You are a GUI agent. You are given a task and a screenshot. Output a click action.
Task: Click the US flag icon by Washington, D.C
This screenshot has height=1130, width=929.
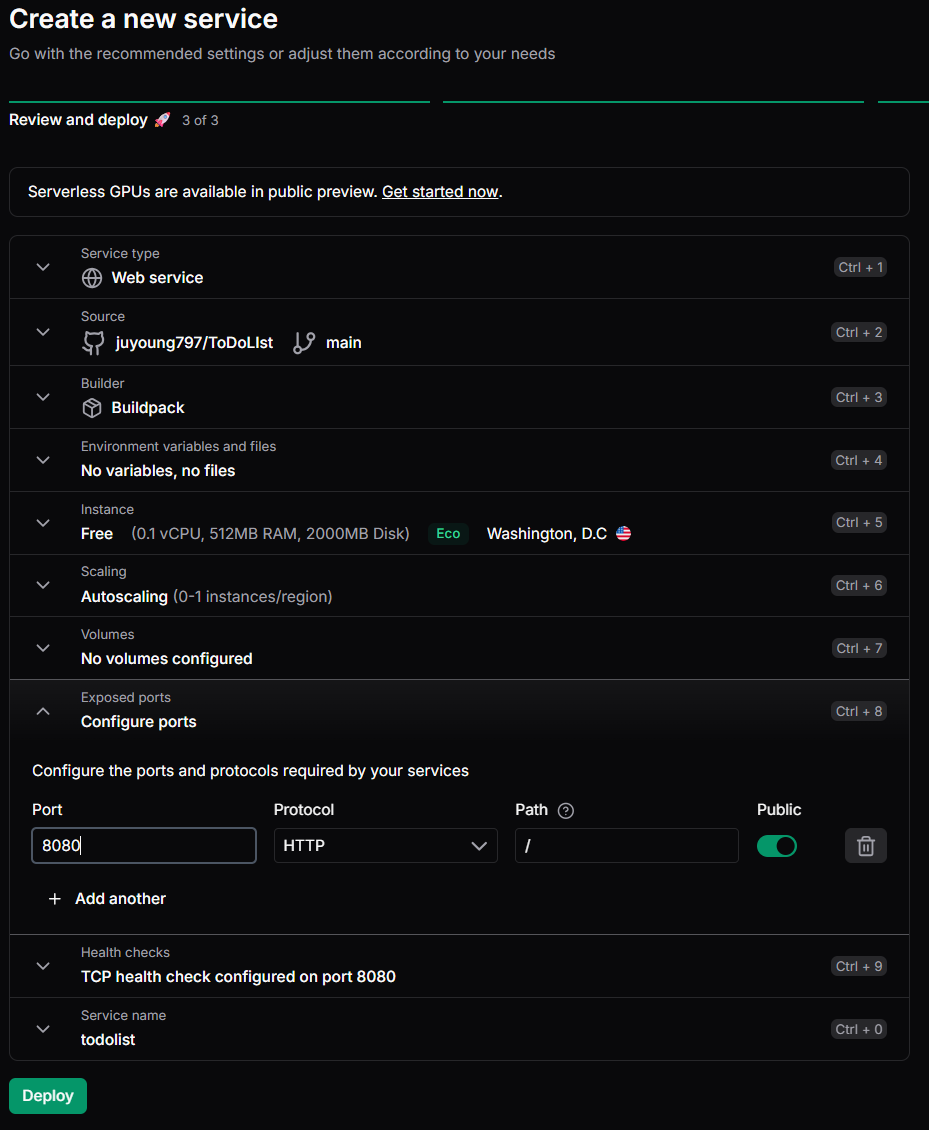point(624,534)
